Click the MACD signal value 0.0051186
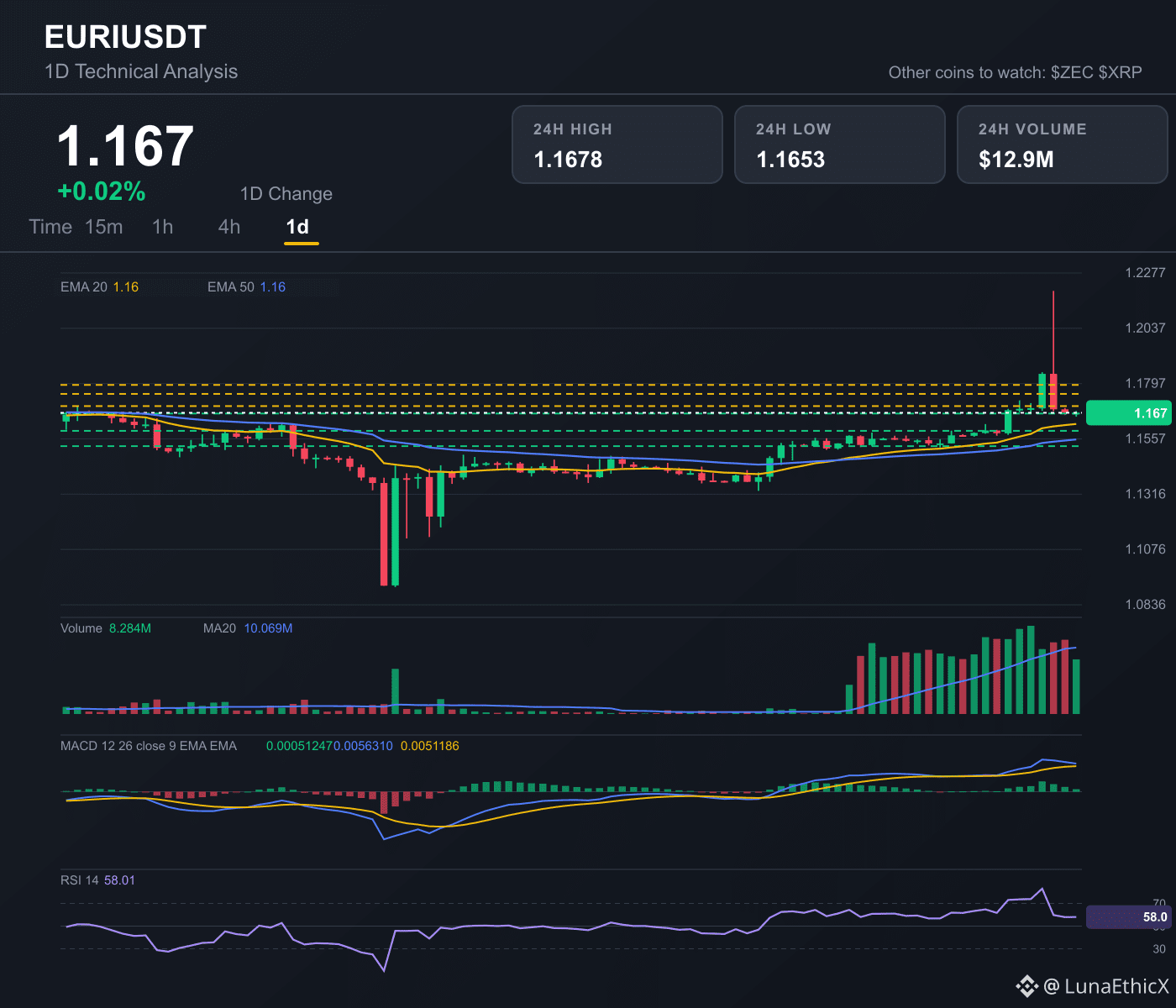This screenshot has width=1176, height=1008. [x=430, y=746]
